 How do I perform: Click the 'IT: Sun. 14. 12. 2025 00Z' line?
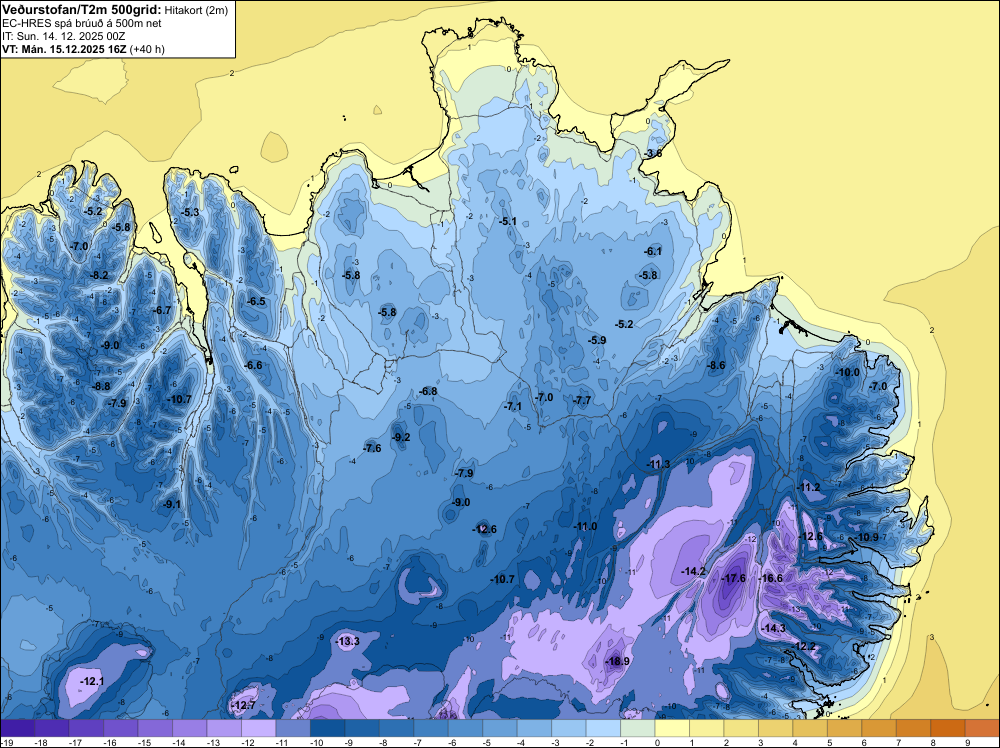tap(64, 36)
